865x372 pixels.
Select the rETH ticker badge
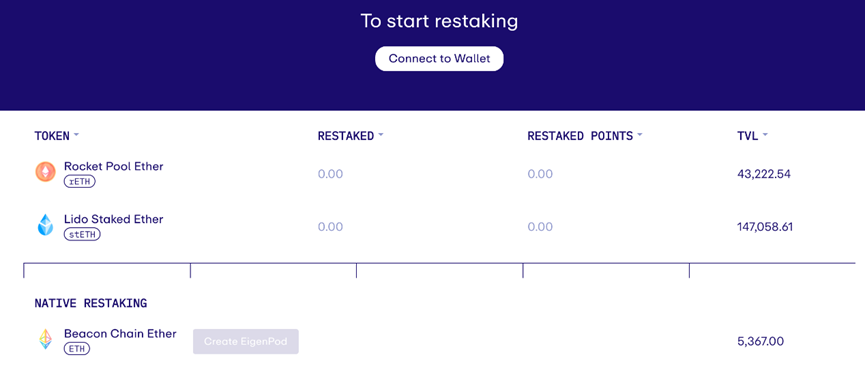click(79, 182)
